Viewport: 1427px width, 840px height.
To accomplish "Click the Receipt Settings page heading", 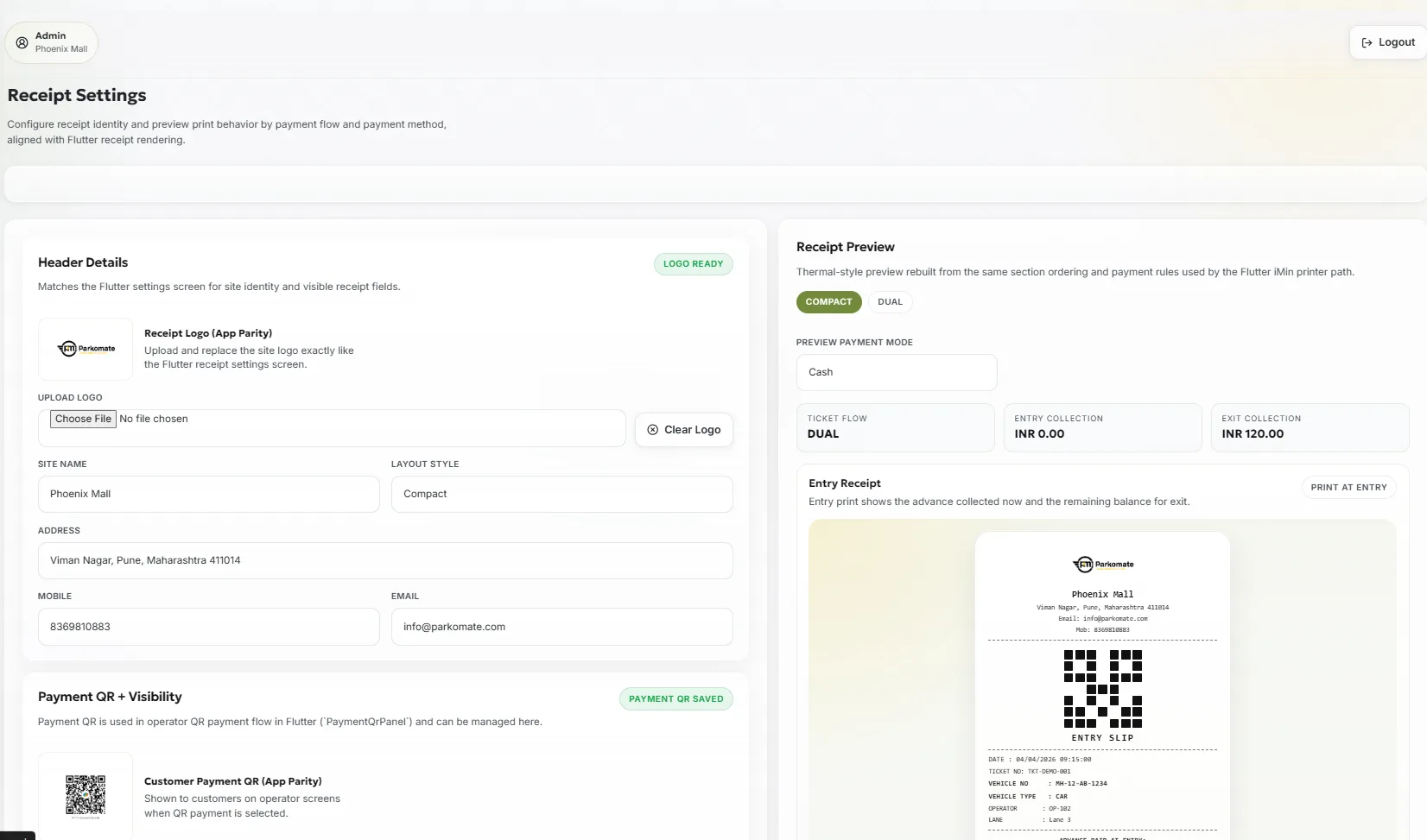I will (x=77, y=95).
